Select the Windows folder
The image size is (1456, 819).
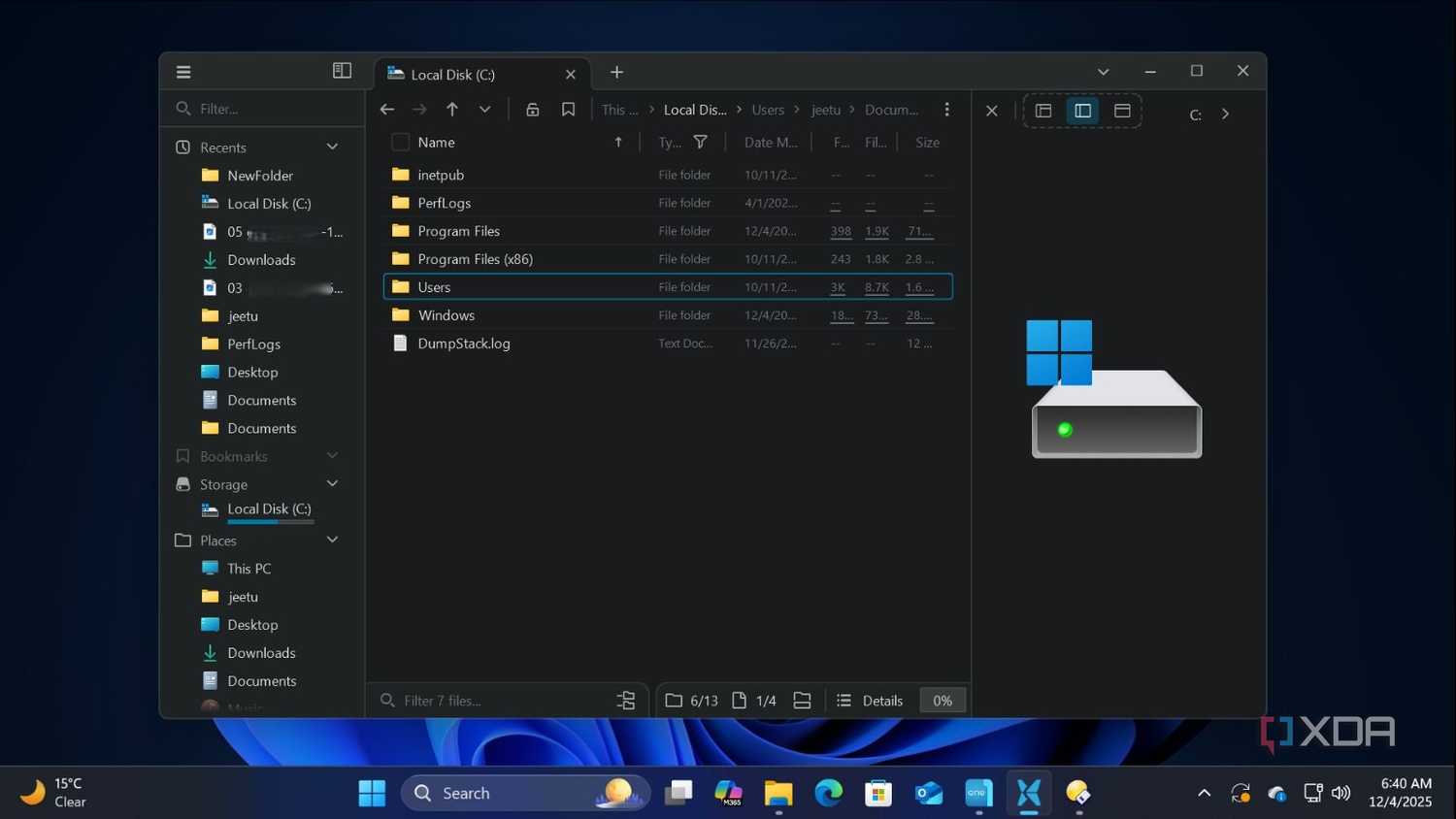668,315
